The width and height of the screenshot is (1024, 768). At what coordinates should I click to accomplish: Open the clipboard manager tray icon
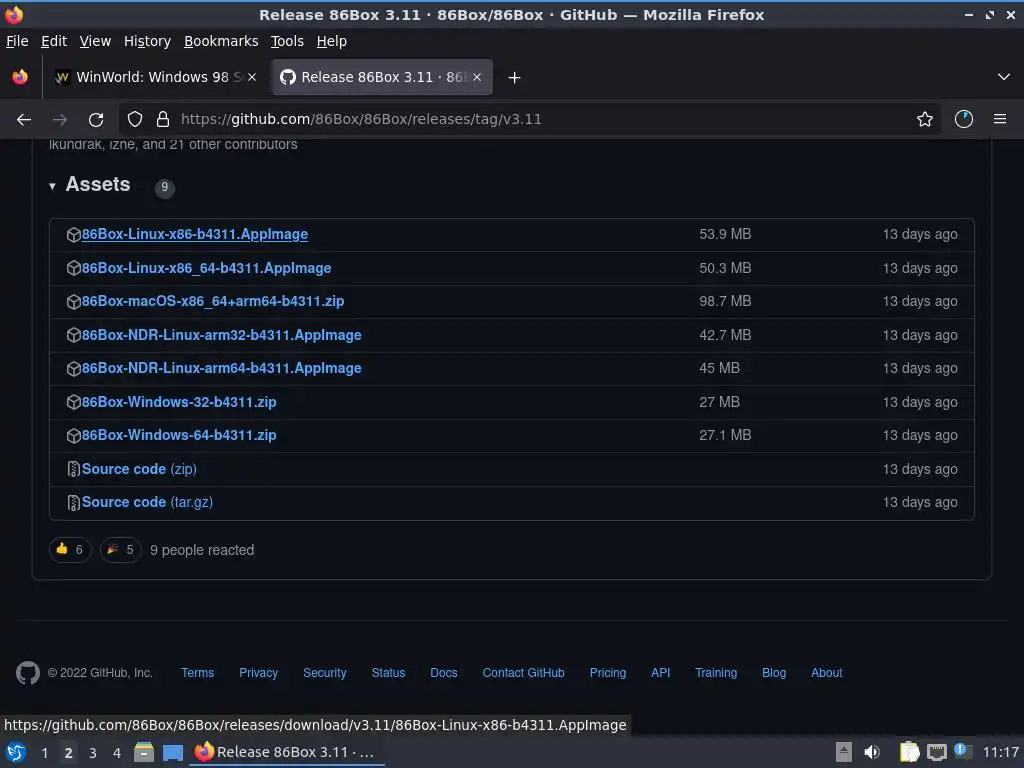tap(909, 753)
